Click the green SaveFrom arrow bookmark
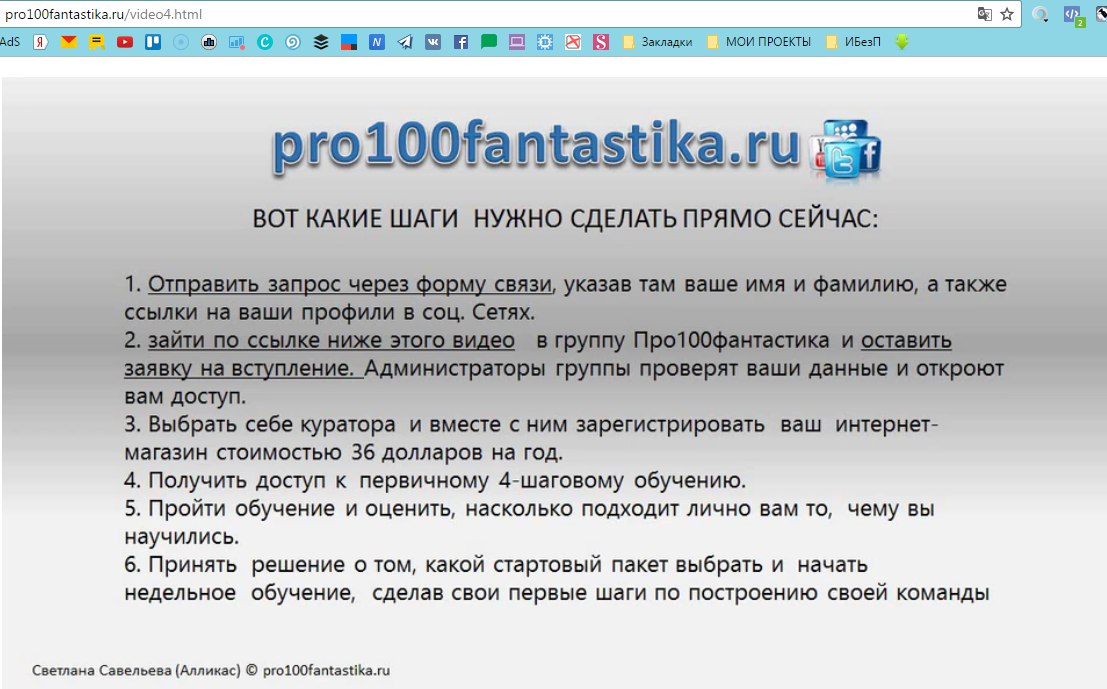 coord(901,42)
